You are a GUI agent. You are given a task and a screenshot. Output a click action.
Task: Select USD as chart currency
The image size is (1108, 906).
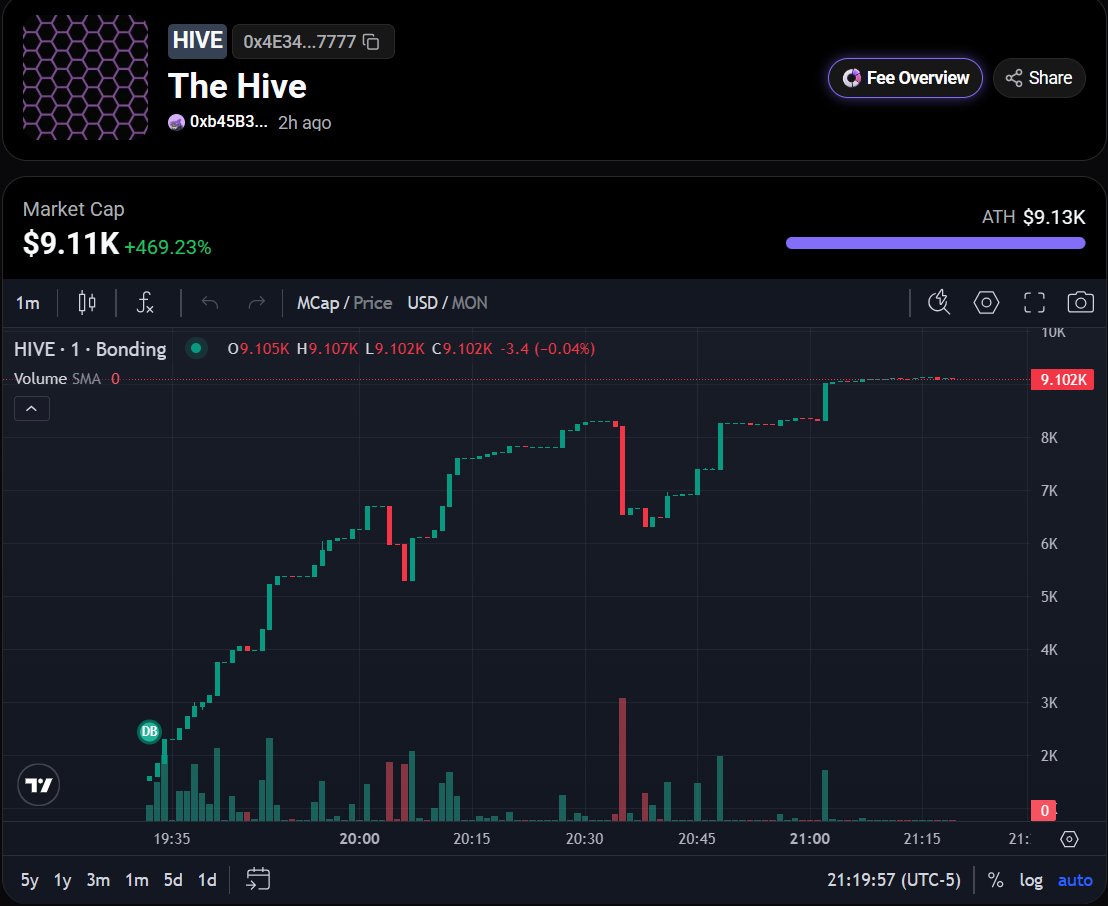[x=422, y=303]
